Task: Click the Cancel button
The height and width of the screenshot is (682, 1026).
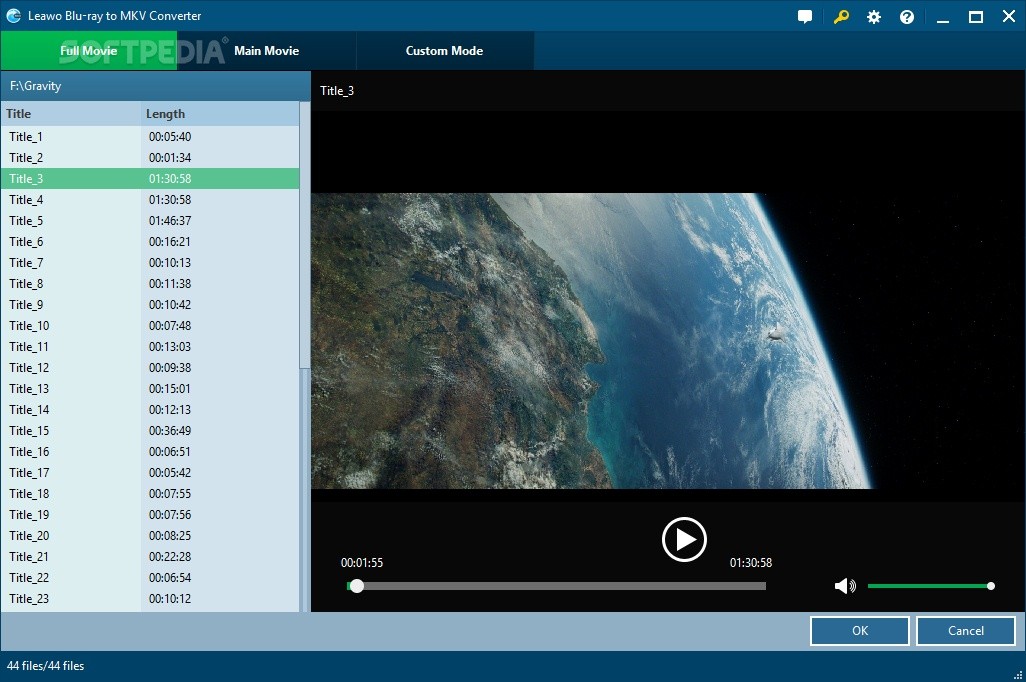Action: pos(966,630)
